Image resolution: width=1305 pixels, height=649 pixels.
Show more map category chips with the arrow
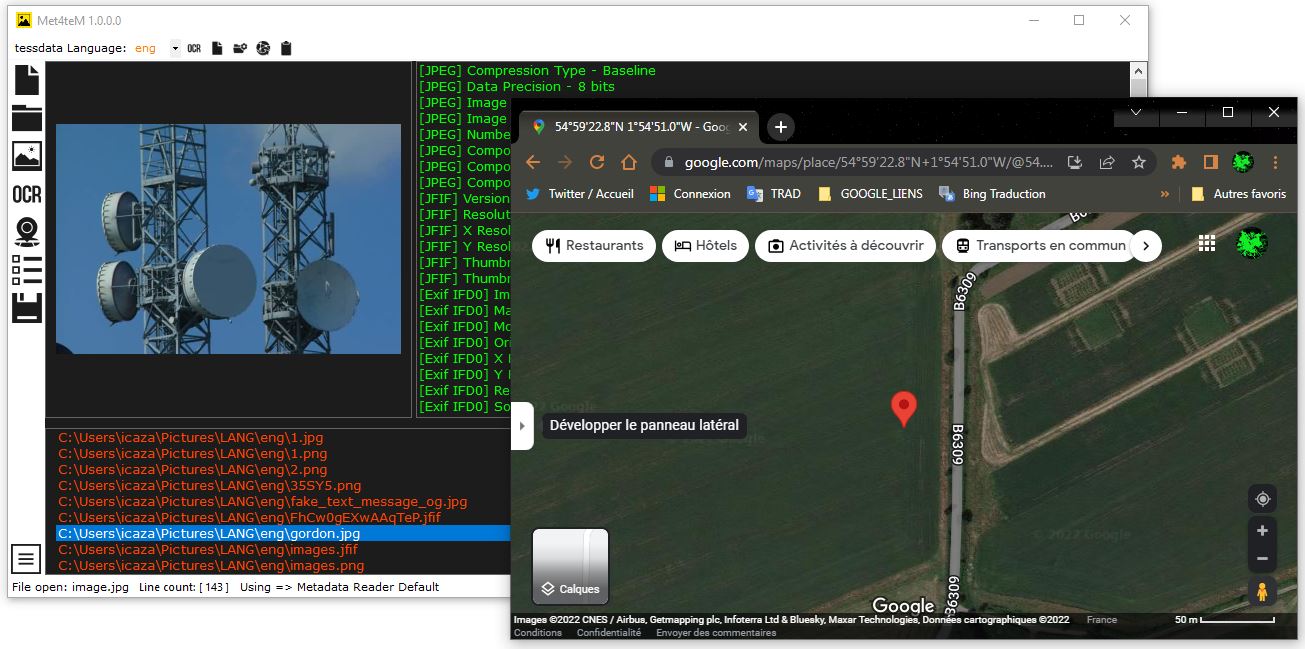click(x=1146, y=246)
